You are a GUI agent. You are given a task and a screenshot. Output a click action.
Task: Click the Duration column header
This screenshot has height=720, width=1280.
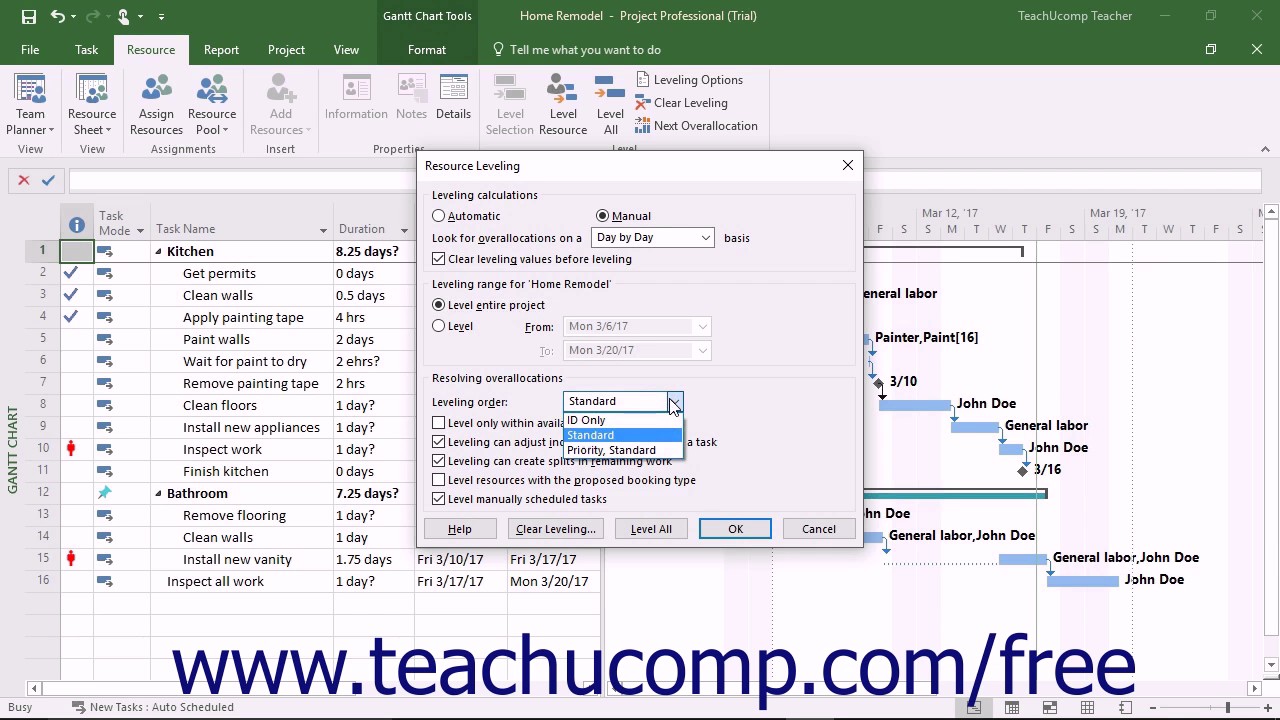373,229
